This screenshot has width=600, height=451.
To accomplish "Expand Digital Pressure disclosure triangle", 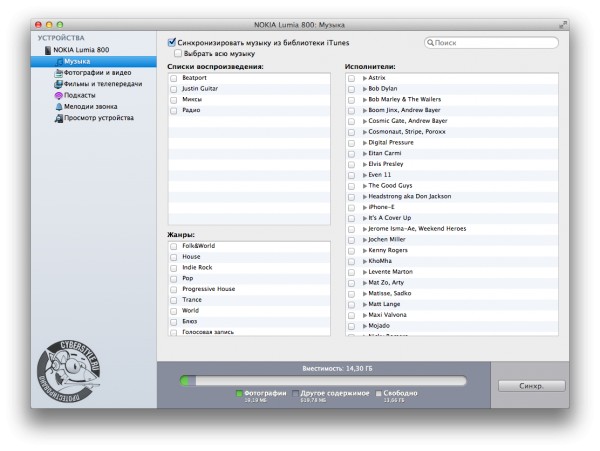I will coord(365,143).
